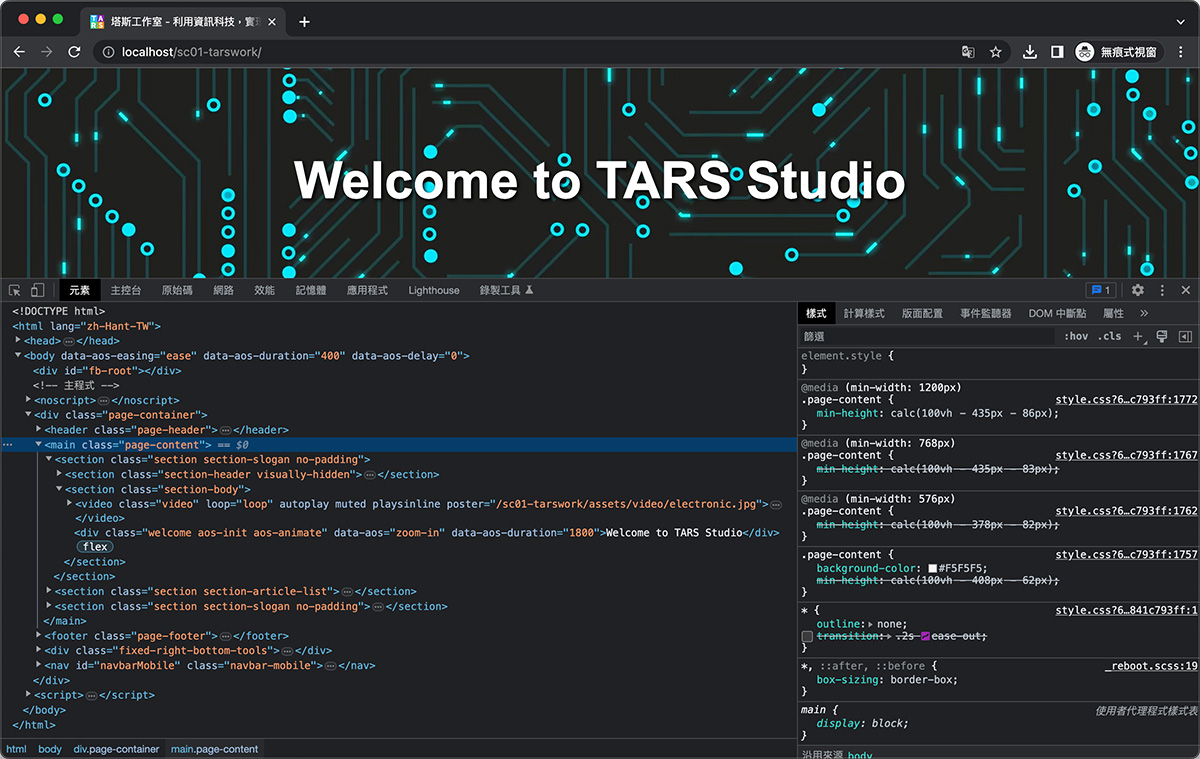The height and width of the screenshot is (759, 1200).
Task: Open Chrome three-dot menu
Action: tap(1180, 52)
